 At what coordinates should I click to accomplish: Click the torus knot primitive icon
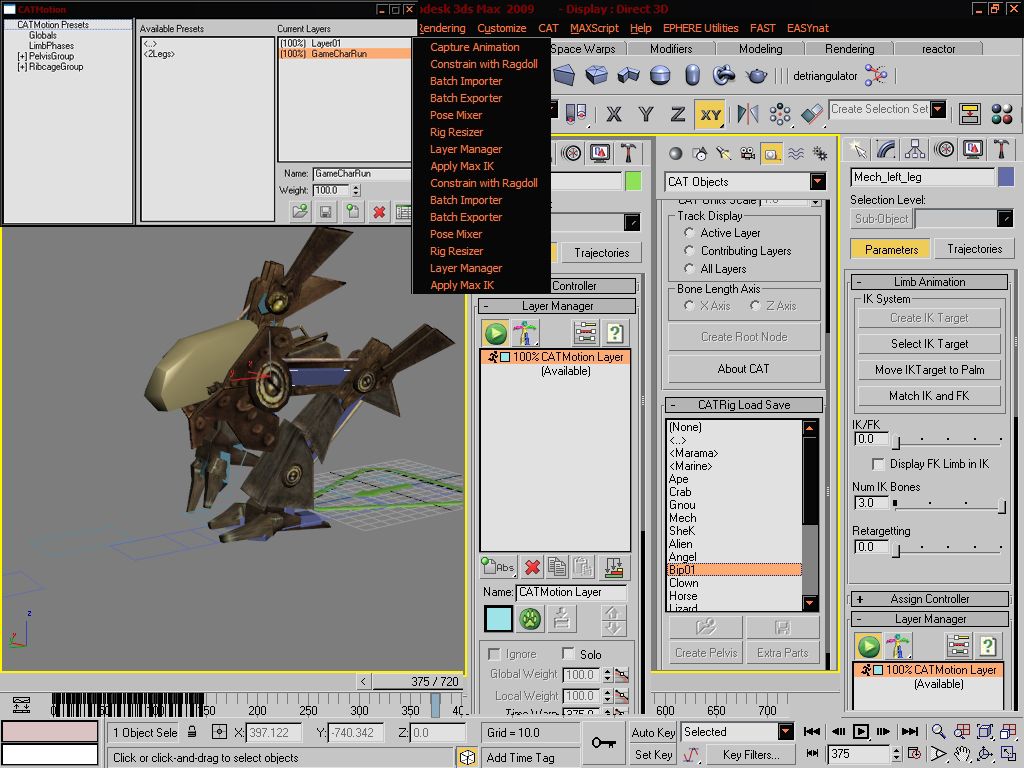[724, 76]
